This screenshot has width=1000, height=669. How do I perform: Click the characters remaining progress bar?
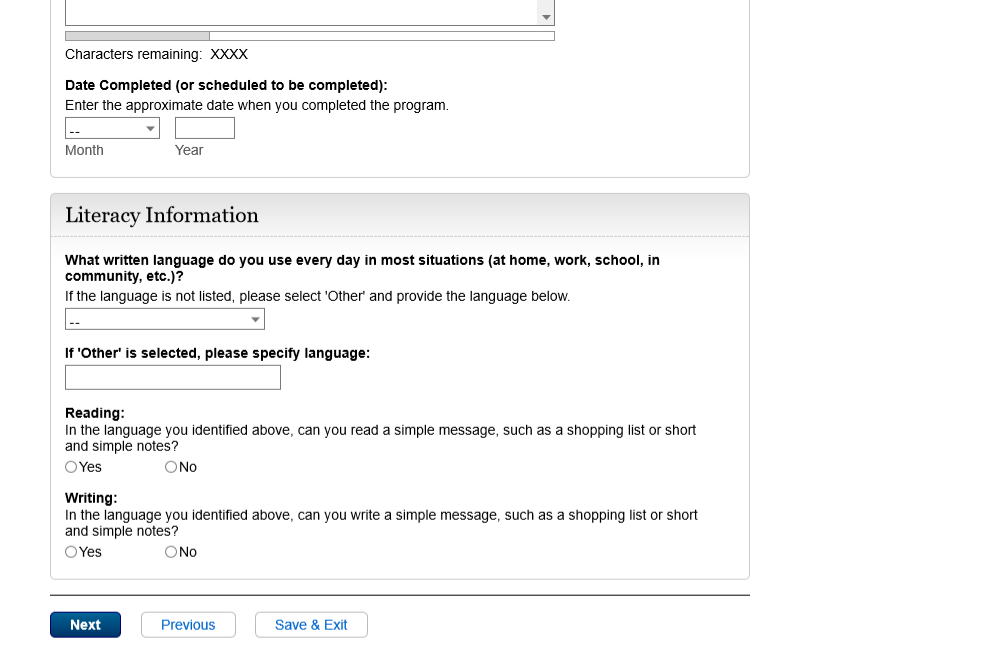[x=310, y=36]
